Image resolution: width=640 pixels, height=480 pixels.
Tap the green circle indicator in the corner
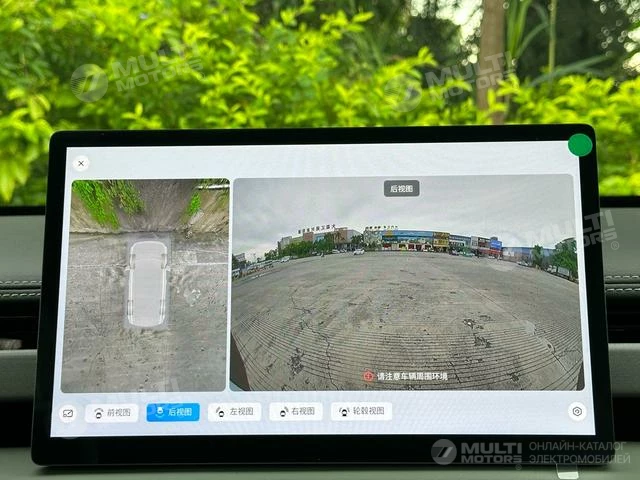(580, 145)
